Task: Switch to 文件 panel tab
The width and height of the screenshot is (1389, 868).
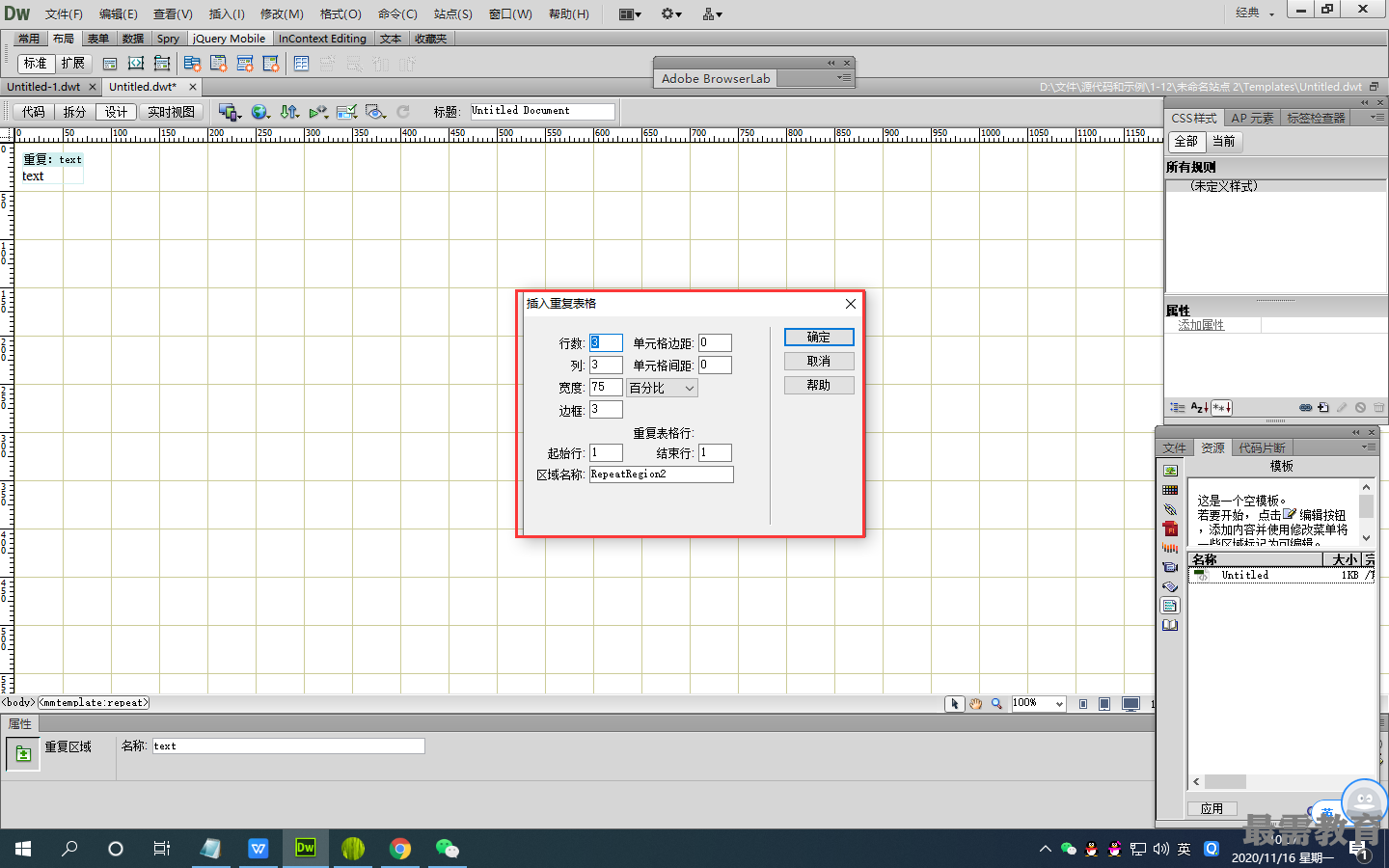Action: (1174, 448)
